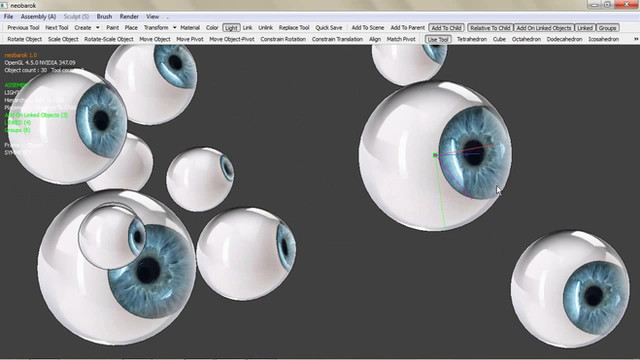Click the 'Object count : 30' text
Image resolution: width=640 pixels, height=360 pixels.
26,70
